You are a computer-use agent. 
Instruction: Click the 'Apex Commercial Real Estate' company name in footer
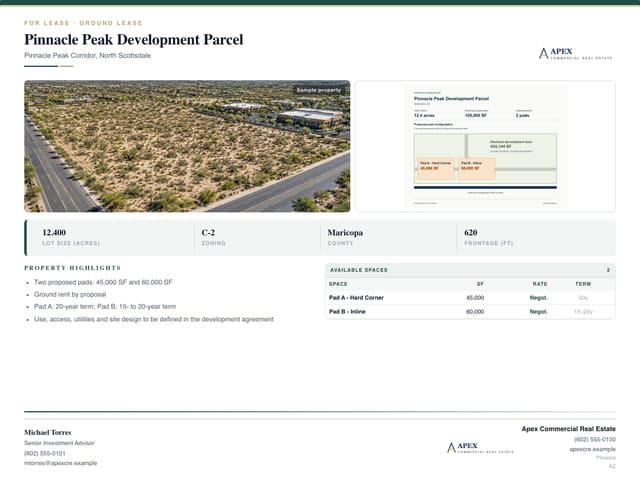(x=569, y=429)
